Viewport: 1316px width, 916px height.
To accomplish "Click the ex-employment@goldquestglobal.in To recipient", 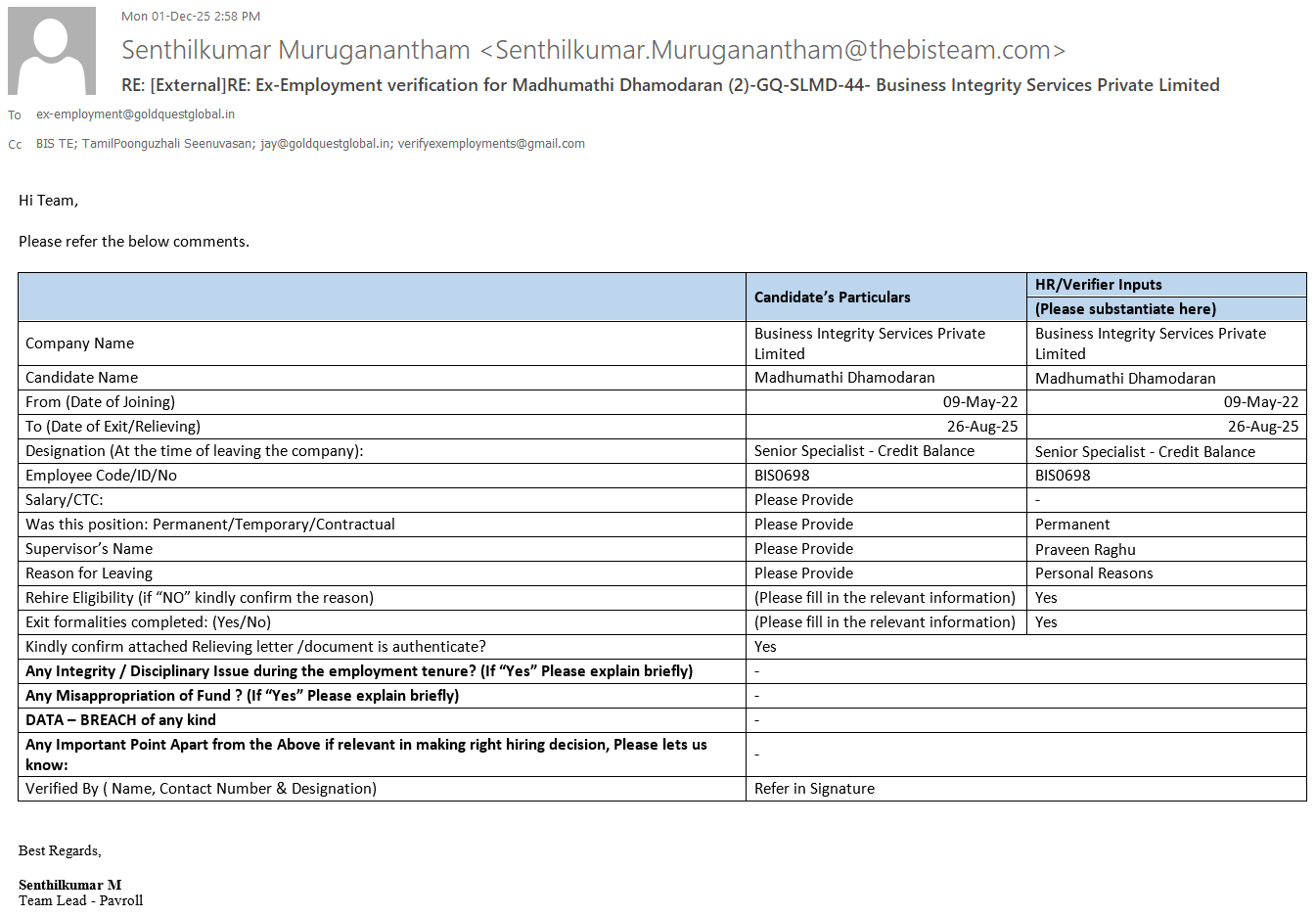I will 135,114.
